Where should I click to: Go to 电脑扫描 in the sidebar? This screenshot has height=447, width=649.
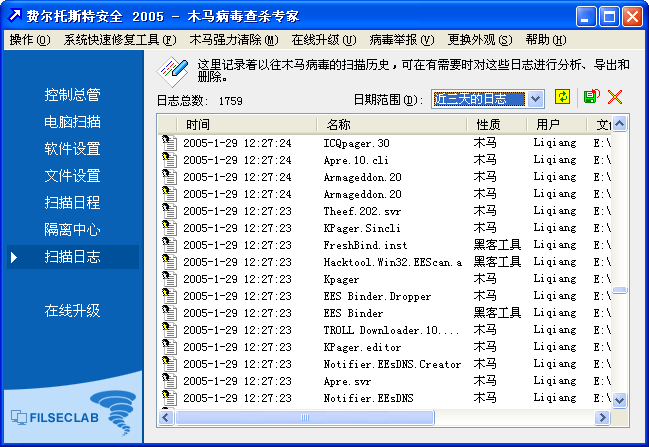[72, 122]
